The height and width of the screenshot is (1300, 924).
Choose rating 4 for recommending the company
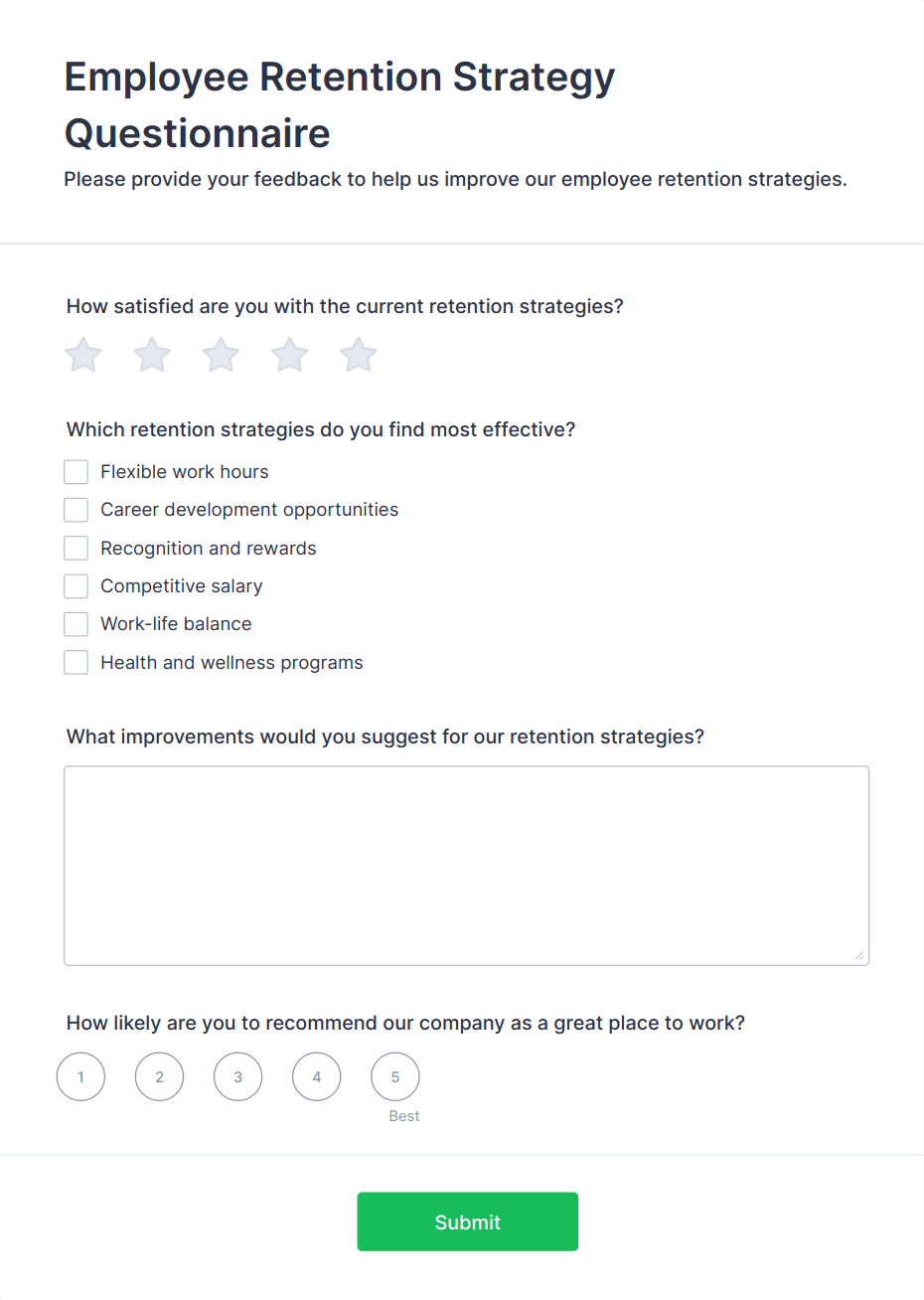(316, 1076)
